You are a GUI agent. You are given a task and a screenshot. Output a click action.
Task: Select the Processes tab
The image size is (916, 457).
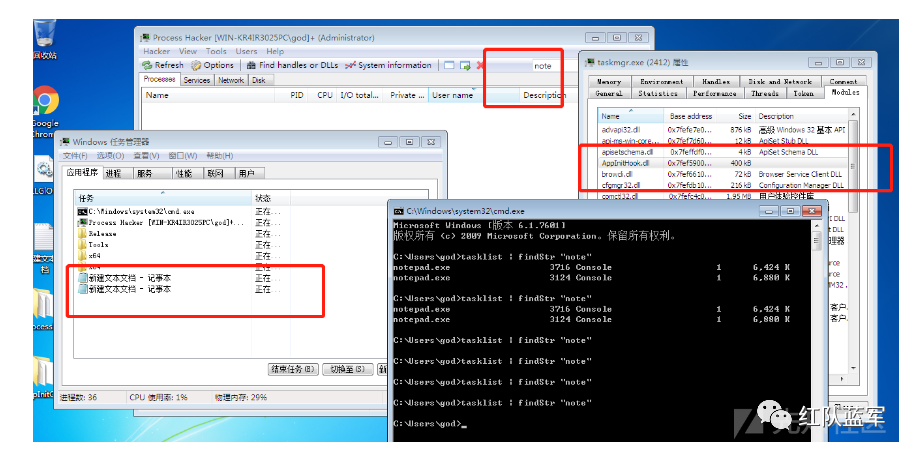pos(159,79)
